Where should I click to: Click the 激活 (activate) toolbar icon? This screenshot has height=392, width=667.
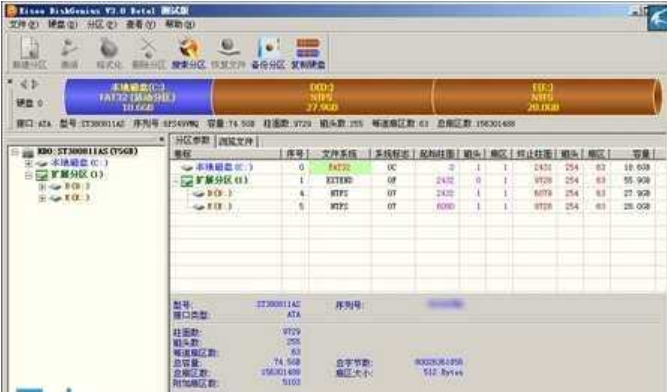pyautogui.click(x=69, y=53)
